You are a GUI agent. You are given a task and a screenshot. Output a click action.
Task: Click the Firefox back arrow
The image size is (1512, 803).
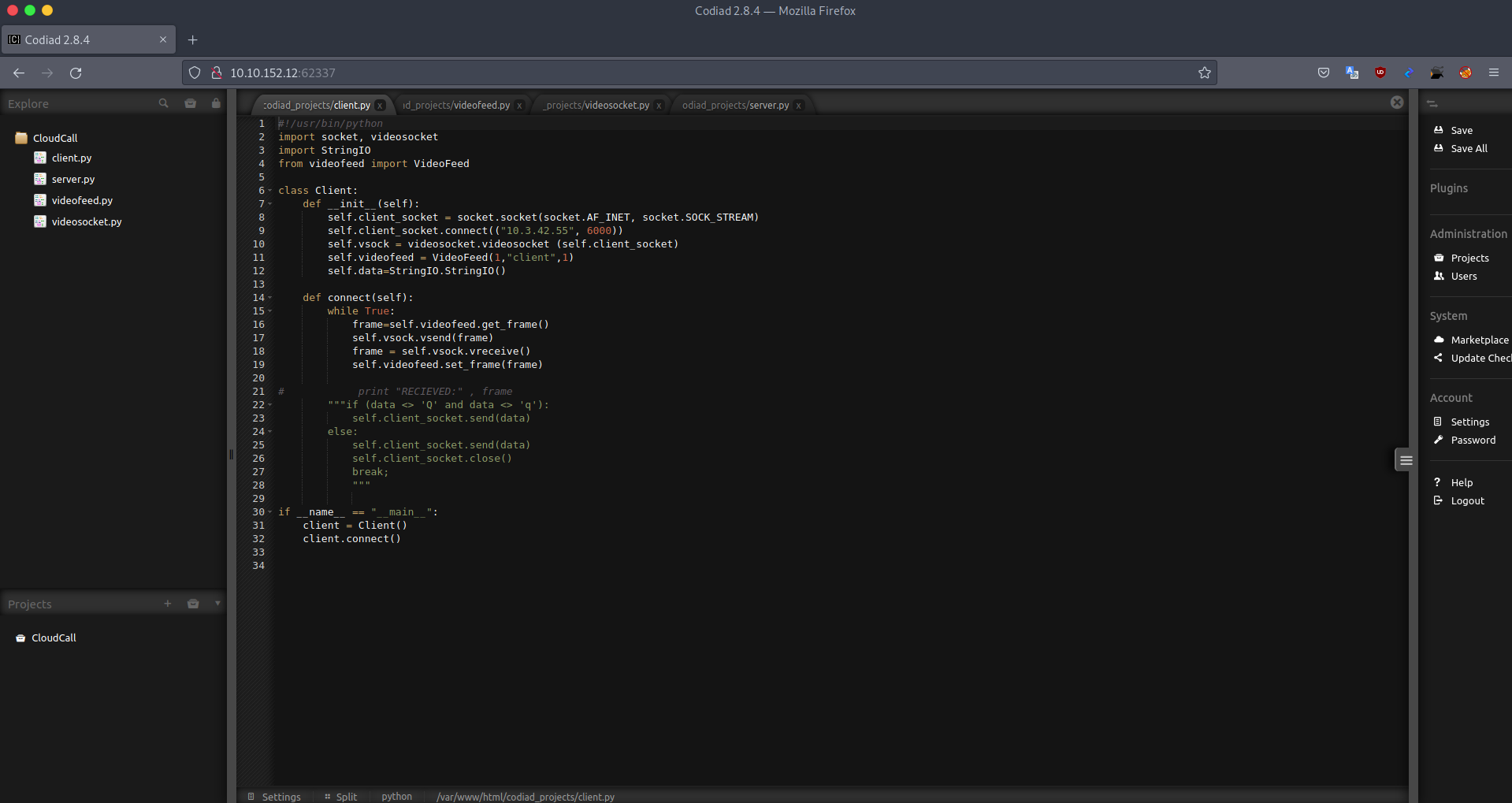point(19,73)
